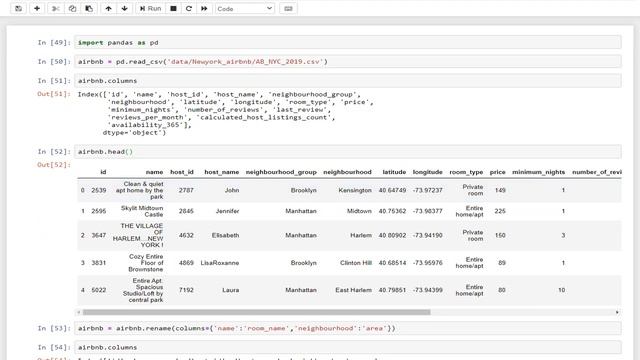Click the 'longitude' column header

click(427, 172)
